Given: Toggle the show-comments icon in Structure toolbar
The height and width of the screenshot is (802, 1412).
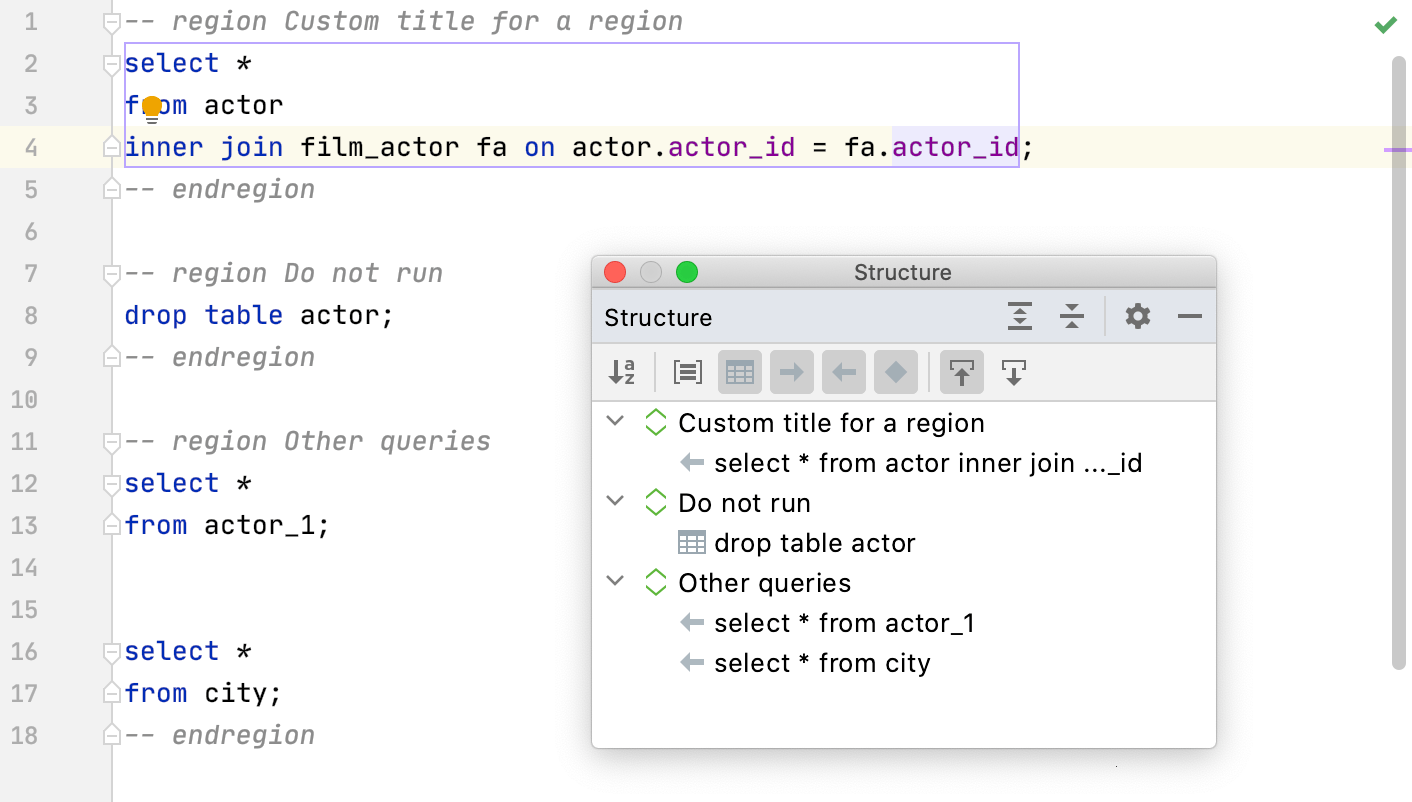Looking at the screenshot, I should (687, 372).
